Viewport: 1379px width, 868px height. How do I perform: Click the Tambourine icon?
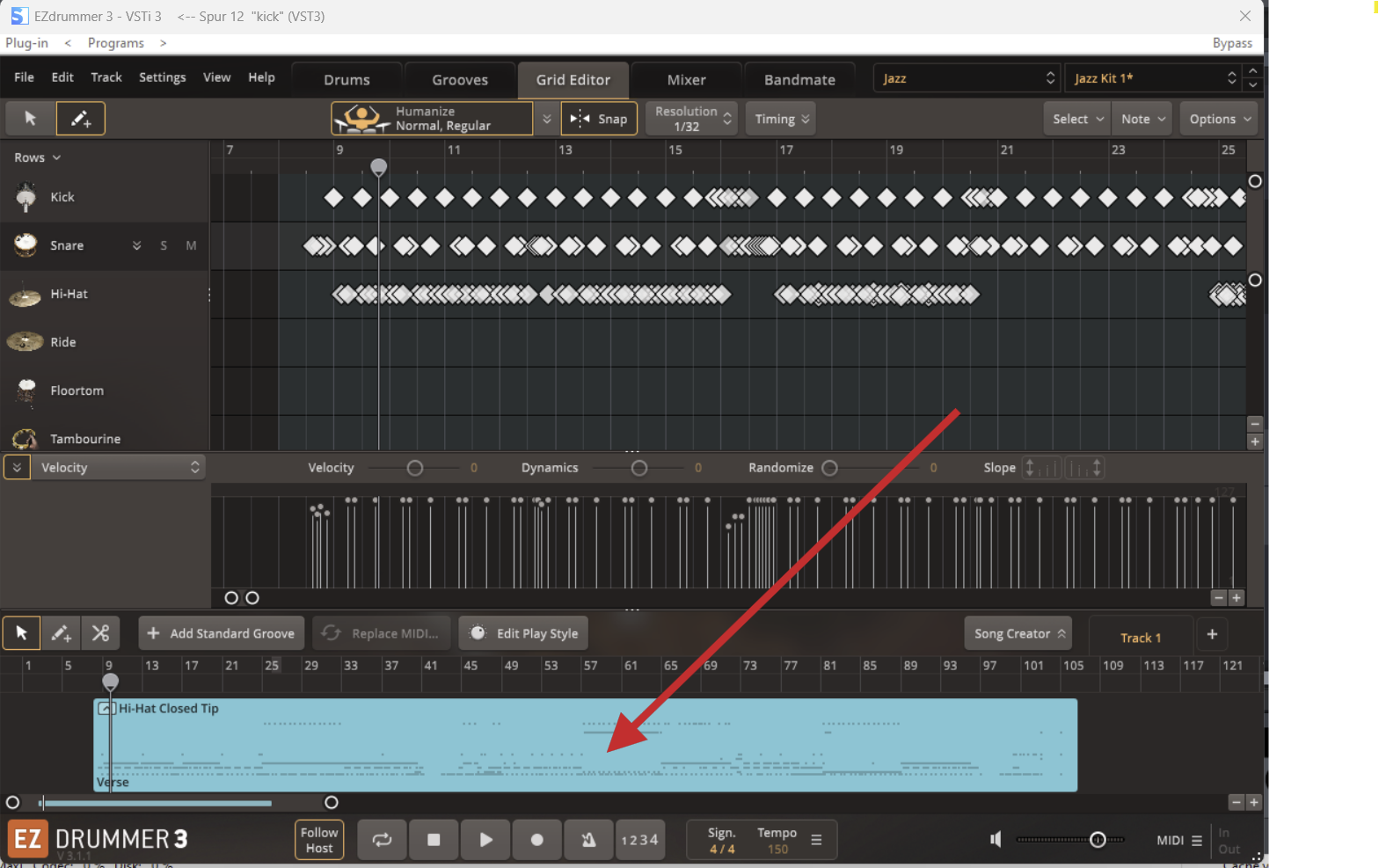click(x=25, y=439)
